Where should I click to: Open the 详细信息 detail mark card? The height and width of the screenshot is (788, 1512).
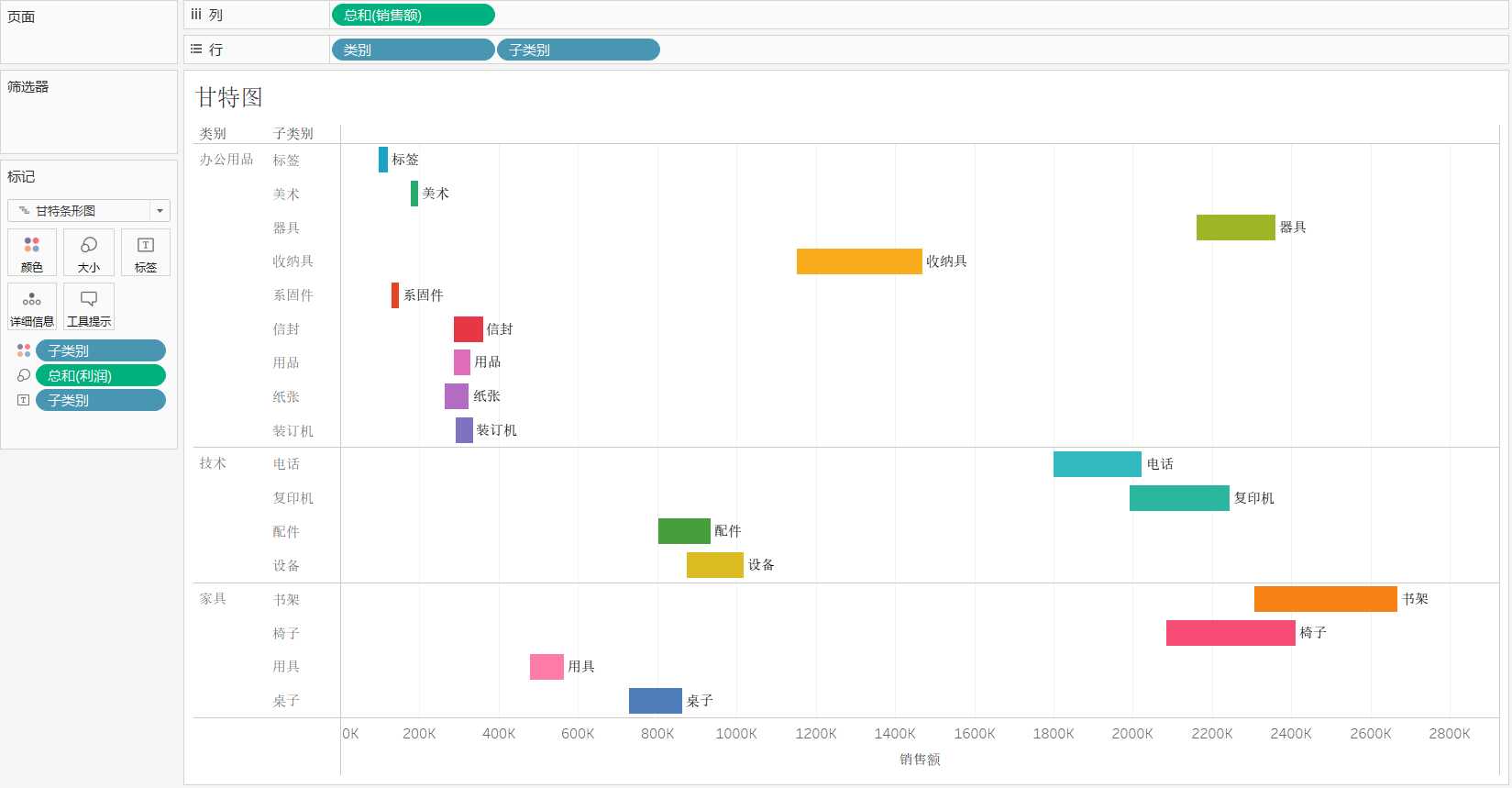(32, 306)
